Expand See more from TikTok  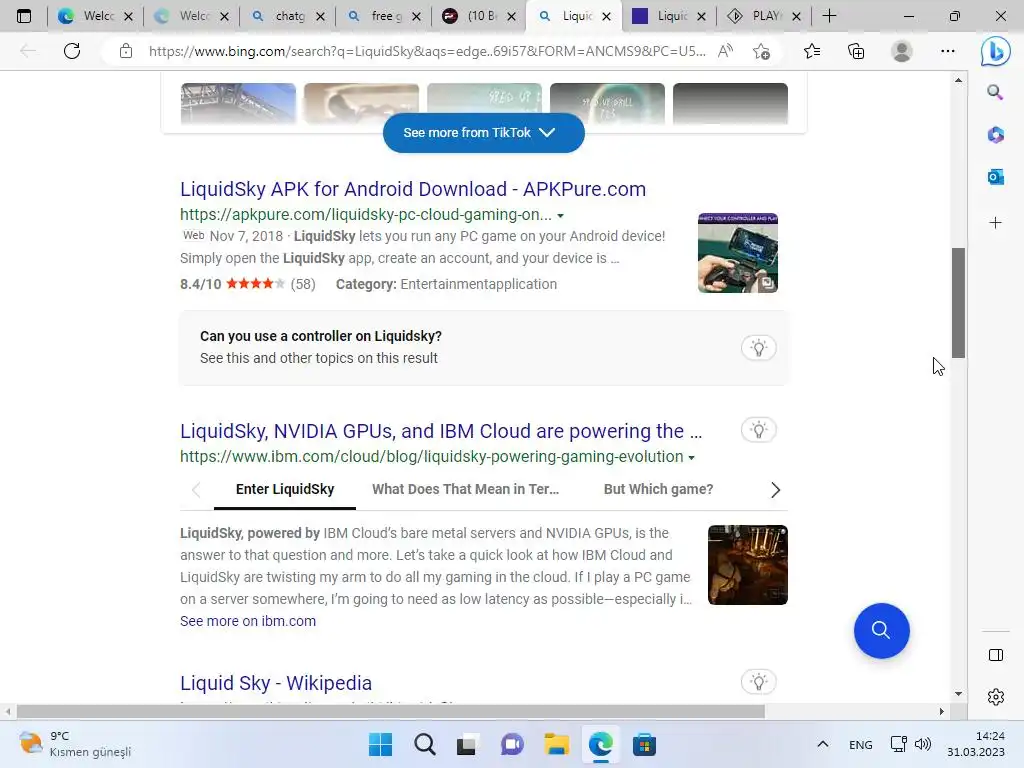483,133
